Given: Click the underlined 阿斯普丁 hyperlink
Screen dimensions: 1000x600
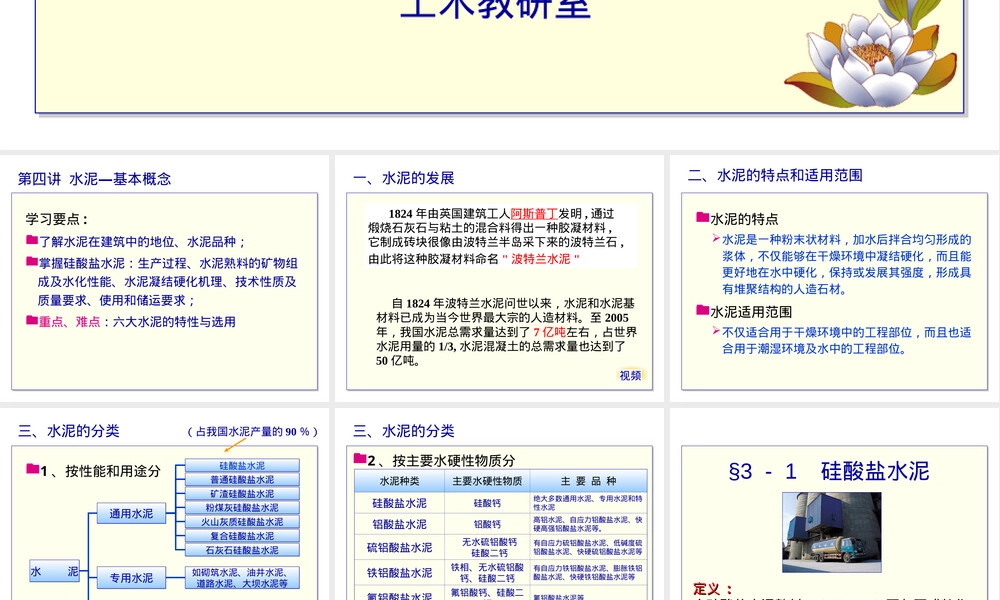Looking at the screenshot, I should click(x=534, y=214).
